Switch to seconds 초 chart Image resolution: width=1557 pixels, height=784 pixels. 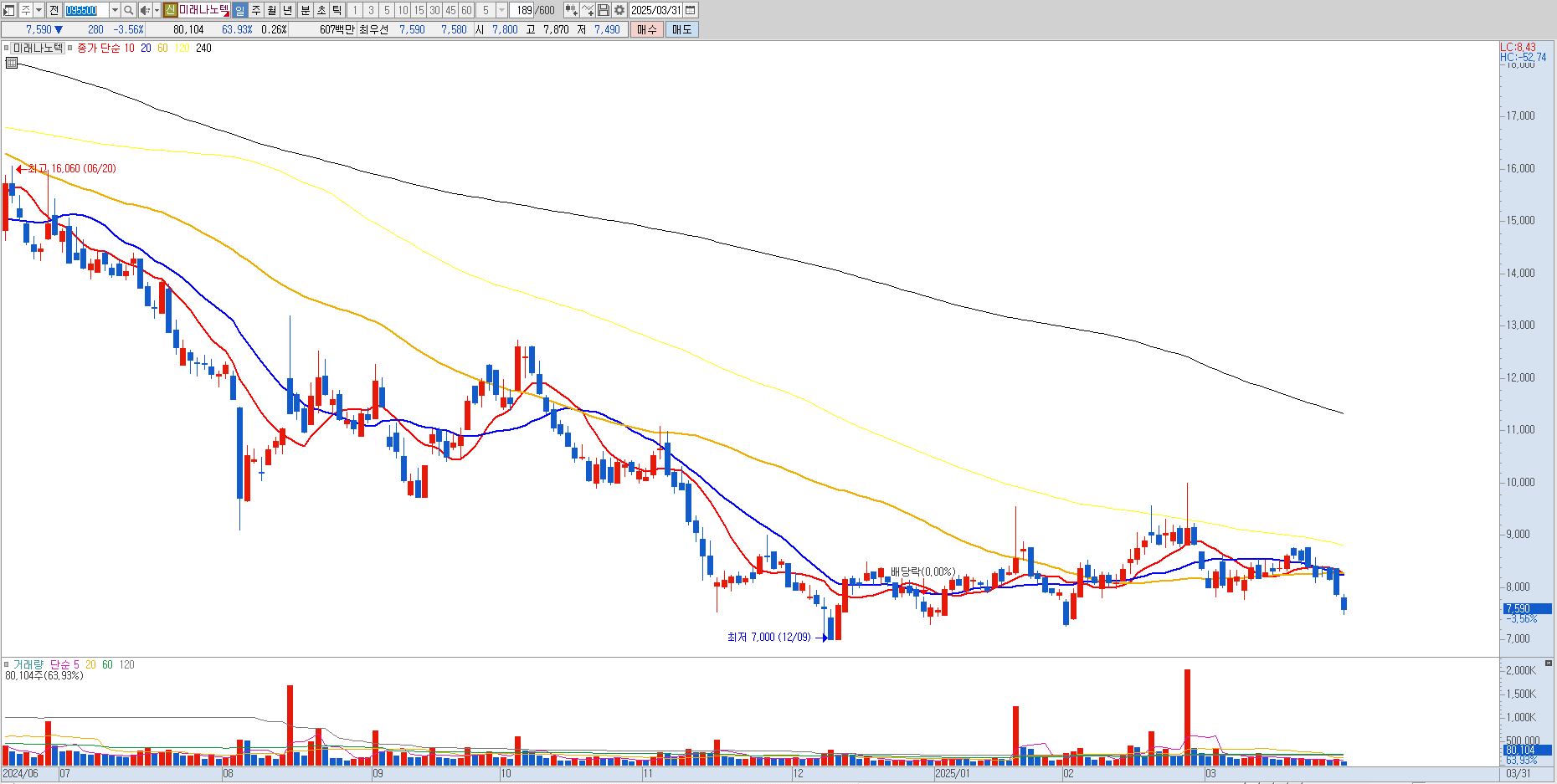point(321,10)
